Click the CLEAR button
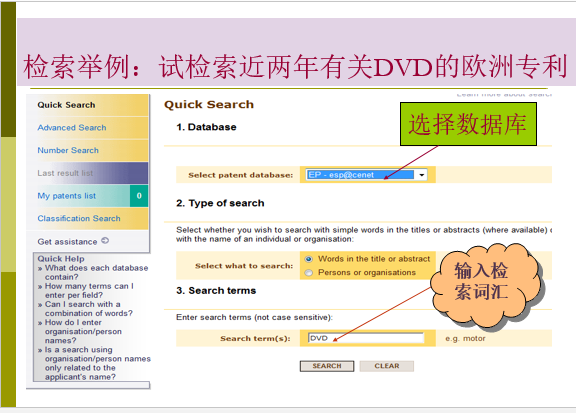Viewport: 576px width, 413px height. (x=386, y=366)
